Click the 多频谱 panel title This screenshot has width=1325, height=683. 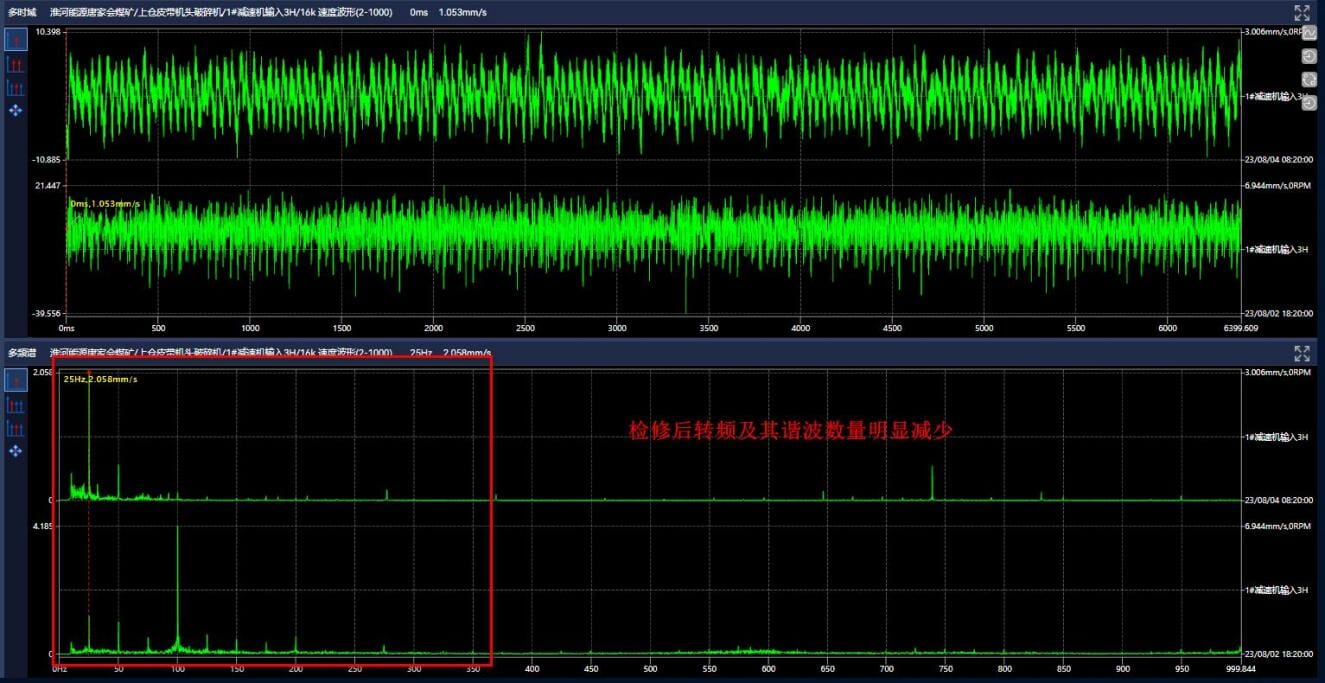click(22, 353)
